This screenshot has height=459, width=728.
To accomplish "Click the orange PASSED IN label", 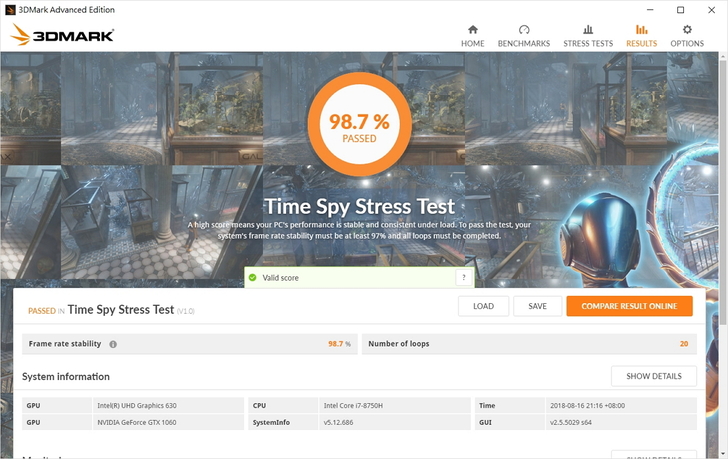I will (46, 311).
